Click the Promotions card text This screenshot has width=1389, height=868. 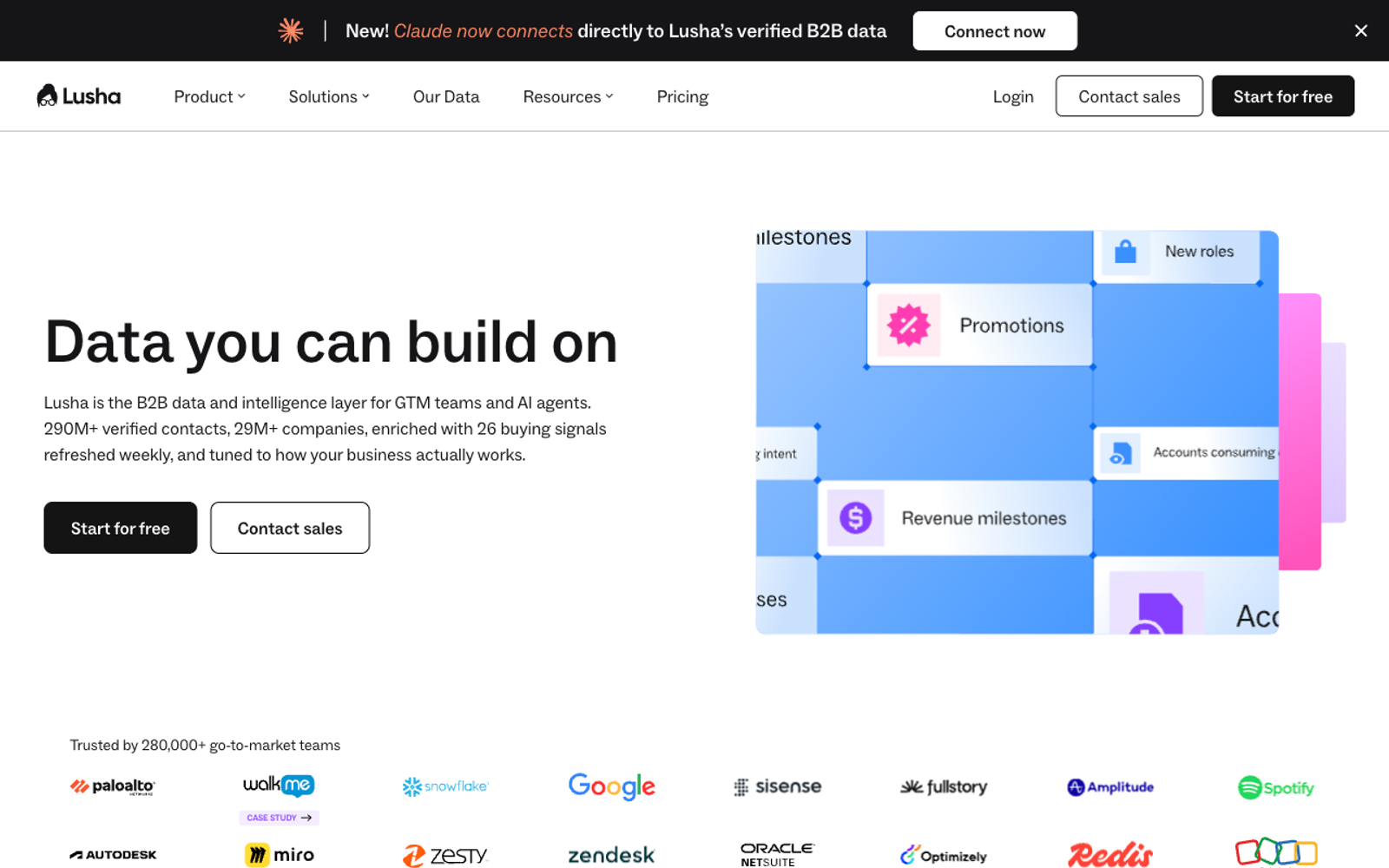(1011, 325)
